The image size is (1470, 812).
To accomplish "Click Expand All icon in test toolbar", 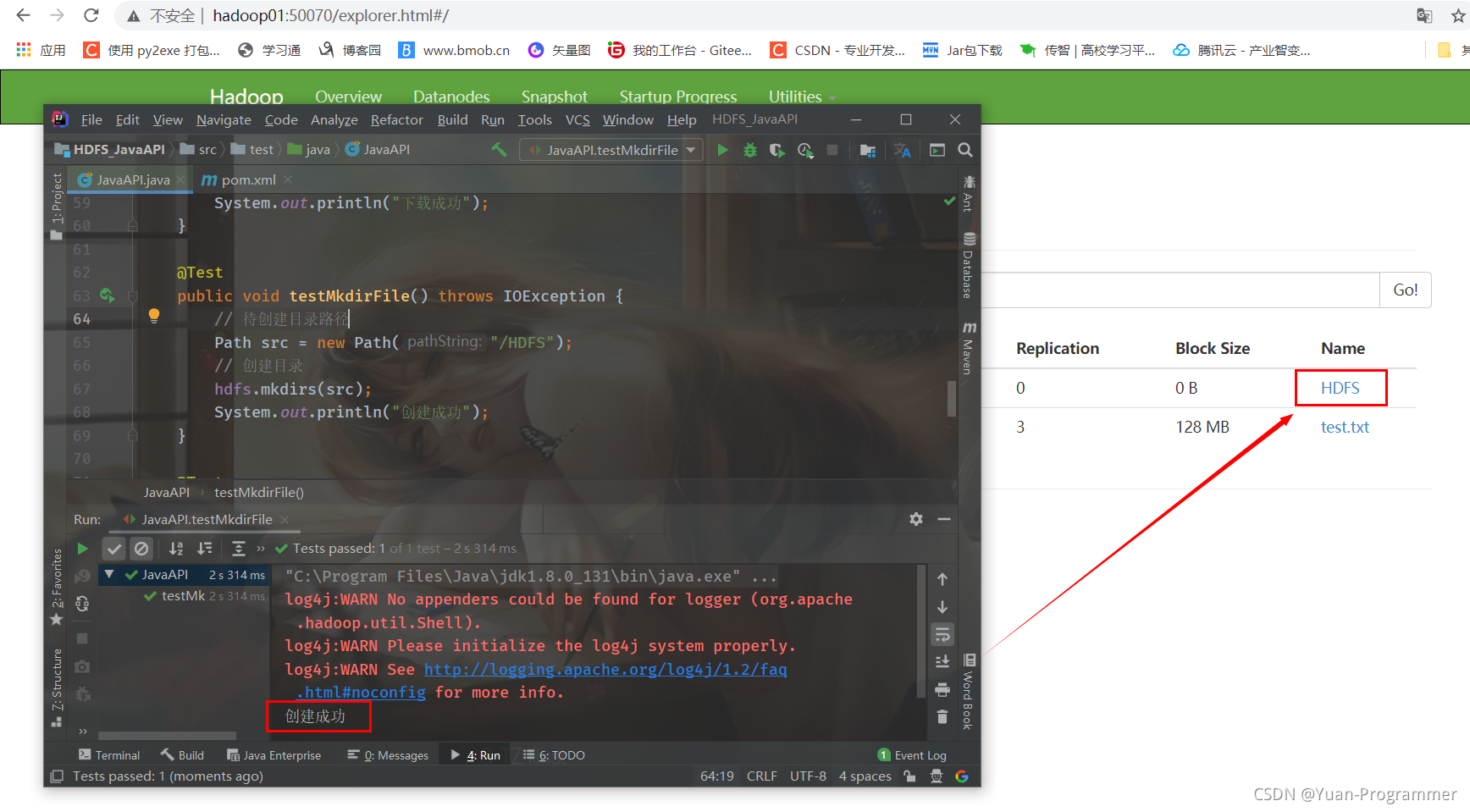I will [239, 549].
